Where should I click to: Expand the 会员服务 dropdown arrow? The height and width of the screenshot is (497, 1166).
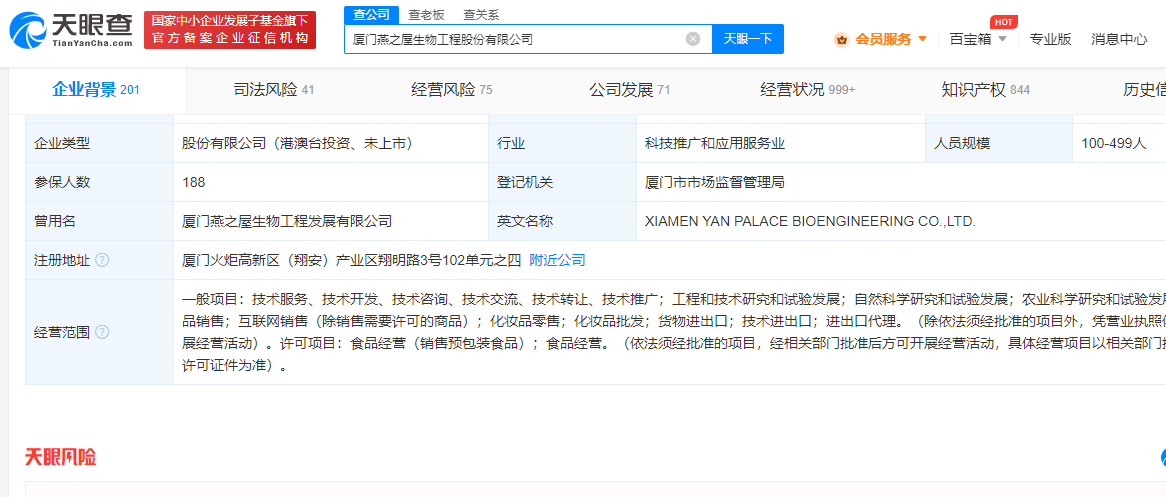click(x=922, y=39)
